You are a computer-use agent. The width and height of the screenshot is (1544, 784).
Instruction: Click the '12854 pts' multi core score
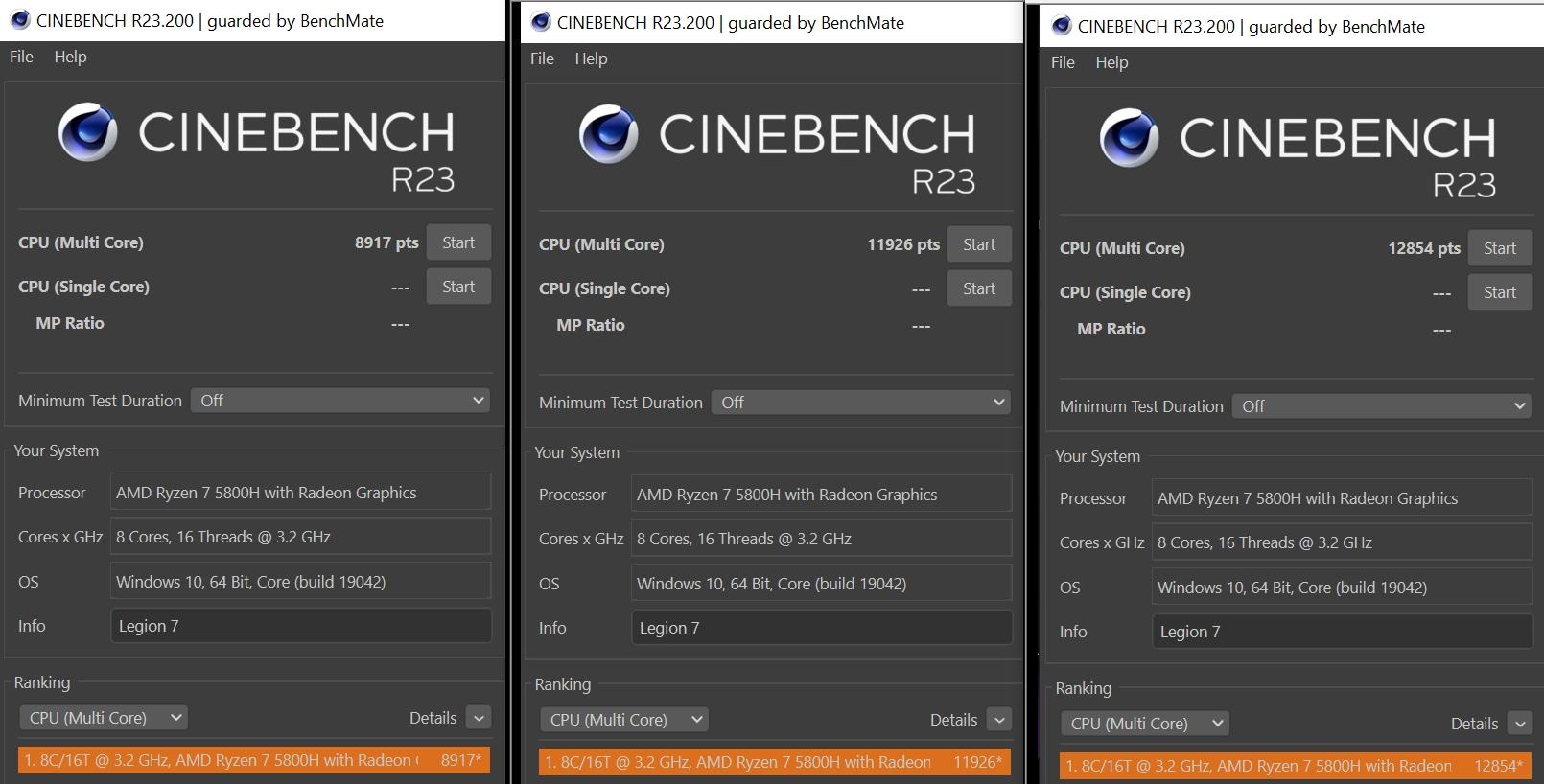[1424, 248]
